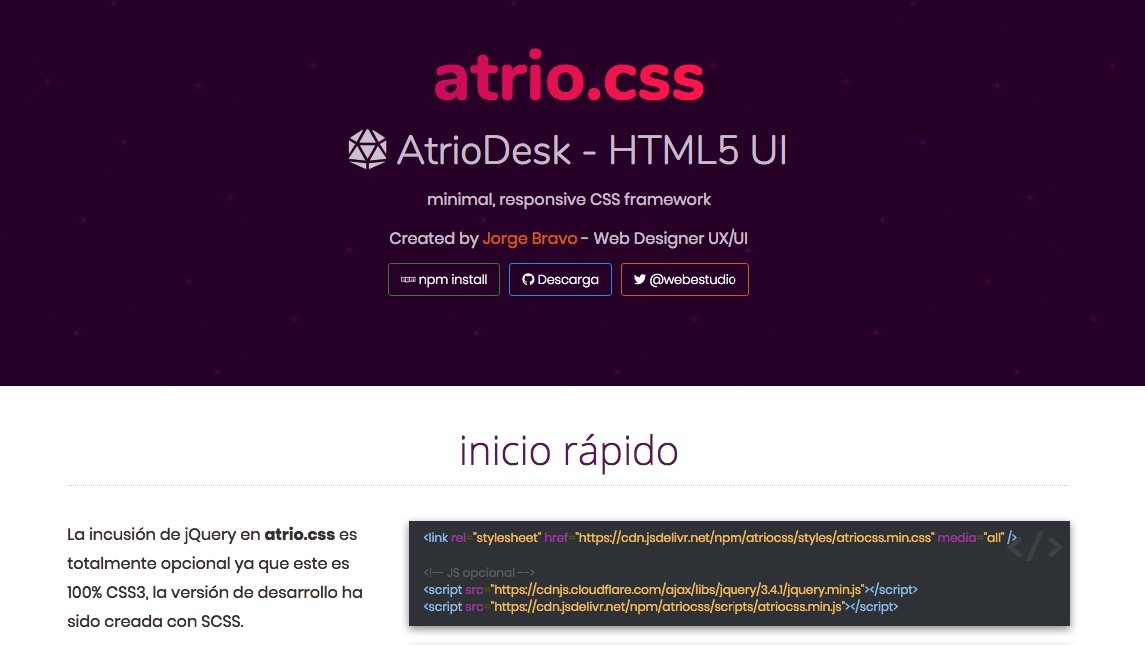Screen dimensions: 1145x645
Task: Open the Descarga GitHub button
Action: click(560, 279)
